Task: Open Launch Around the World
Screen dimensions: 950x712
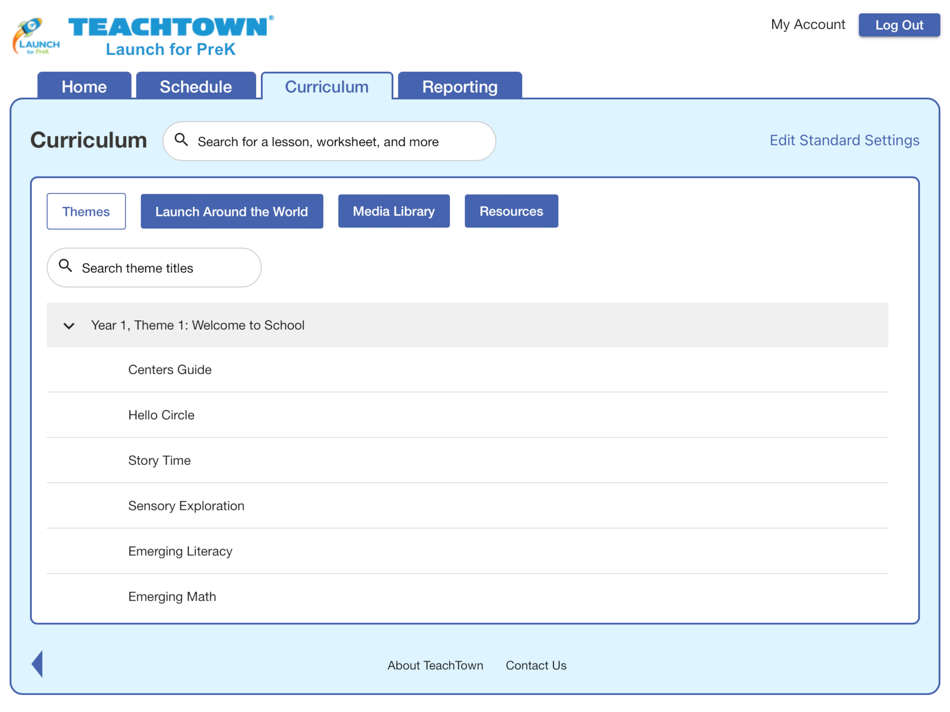Action: click(231, 211)
